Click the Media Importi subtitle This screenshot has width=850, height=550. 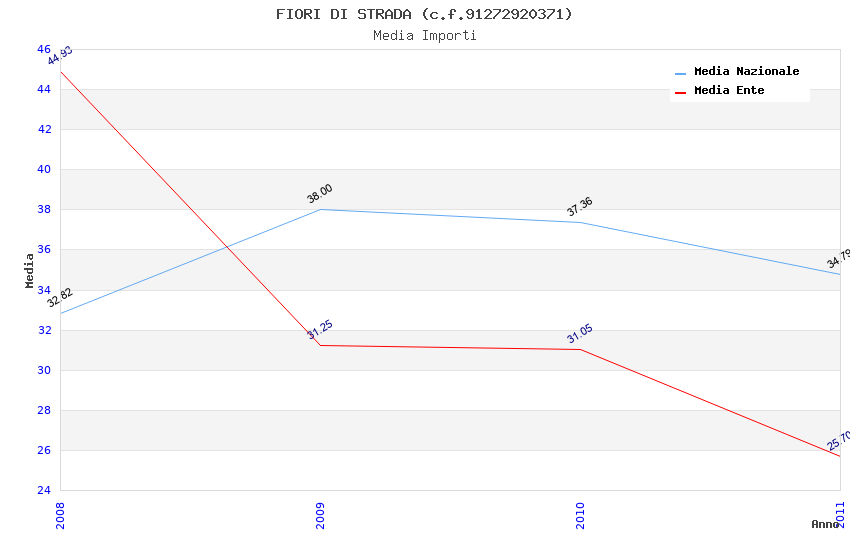(425, 36)
